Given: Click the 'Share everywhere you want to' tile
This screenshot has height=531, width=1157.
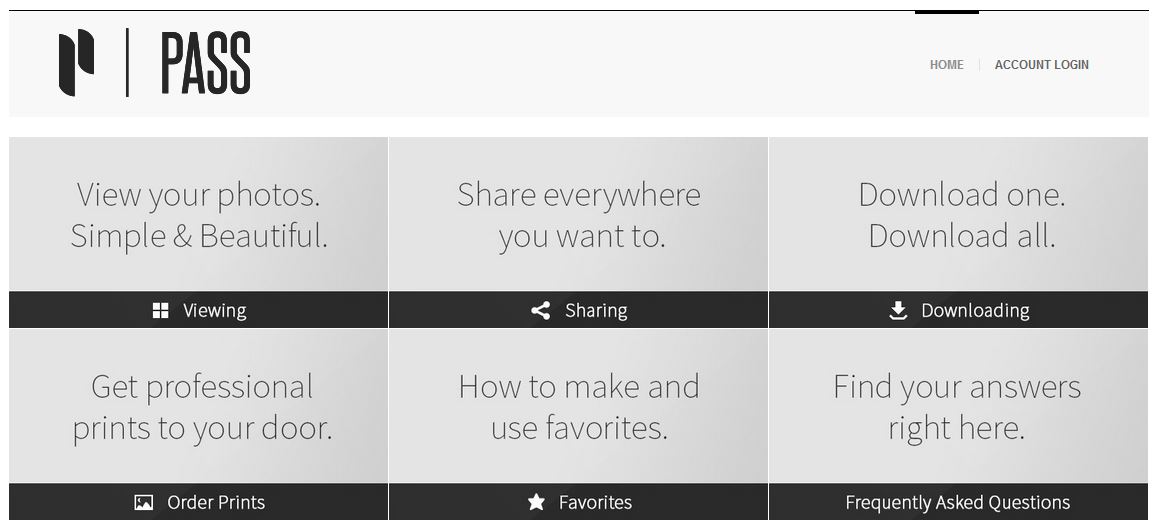Looking at the screenshot, I should [x=579, y=215].
